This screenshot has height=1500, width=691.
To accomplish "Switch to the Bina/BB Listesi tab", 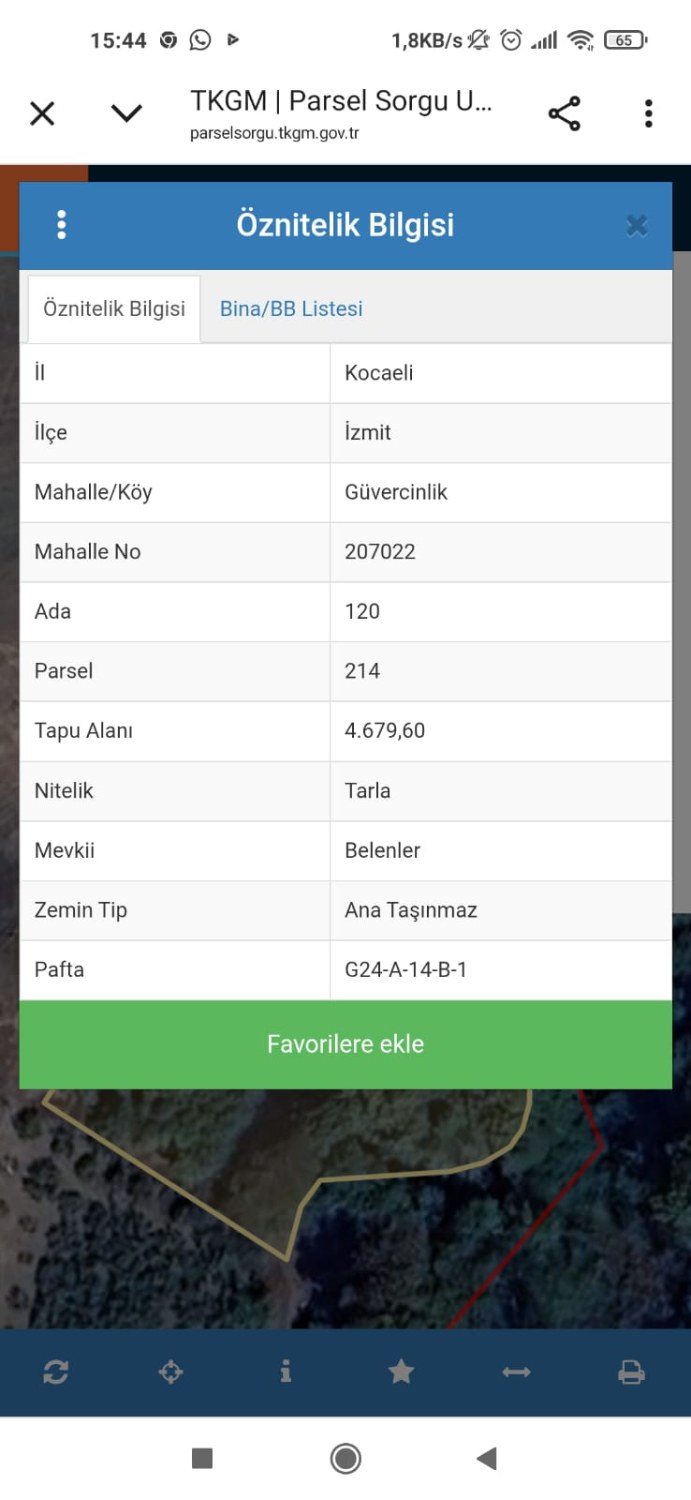I will click(290, 309).
